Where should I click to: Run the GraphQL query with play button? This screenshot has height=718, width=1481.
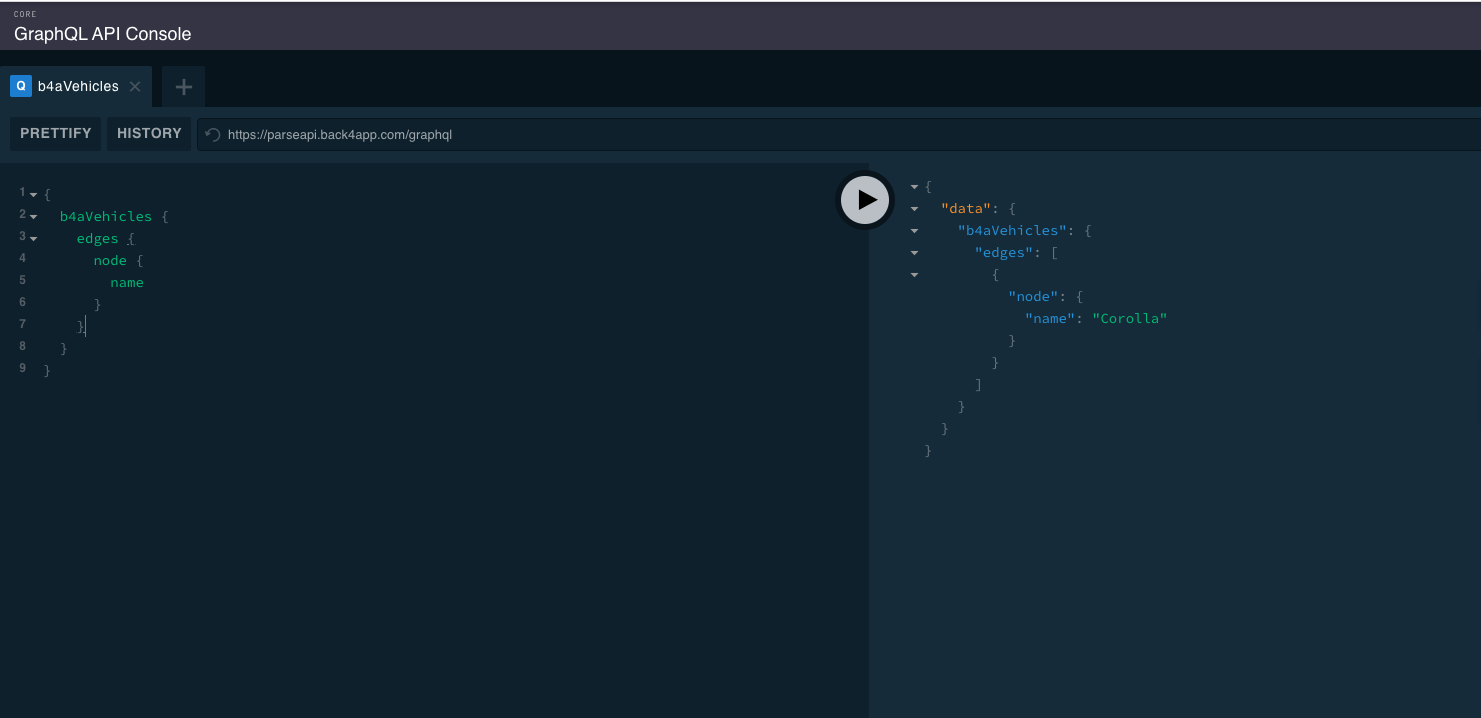click(865, 199)
